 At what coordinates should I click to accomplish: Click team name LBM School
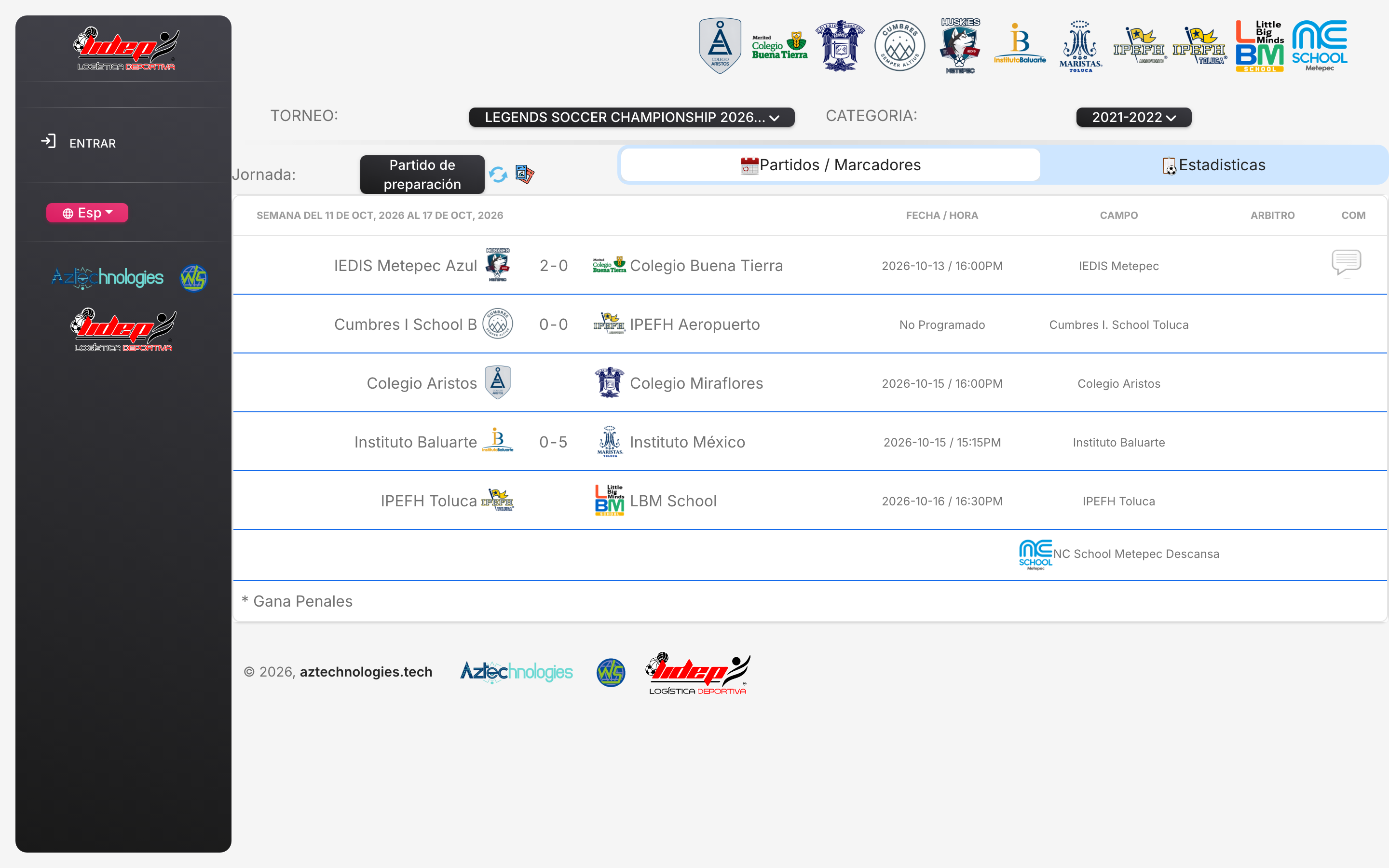673,501
